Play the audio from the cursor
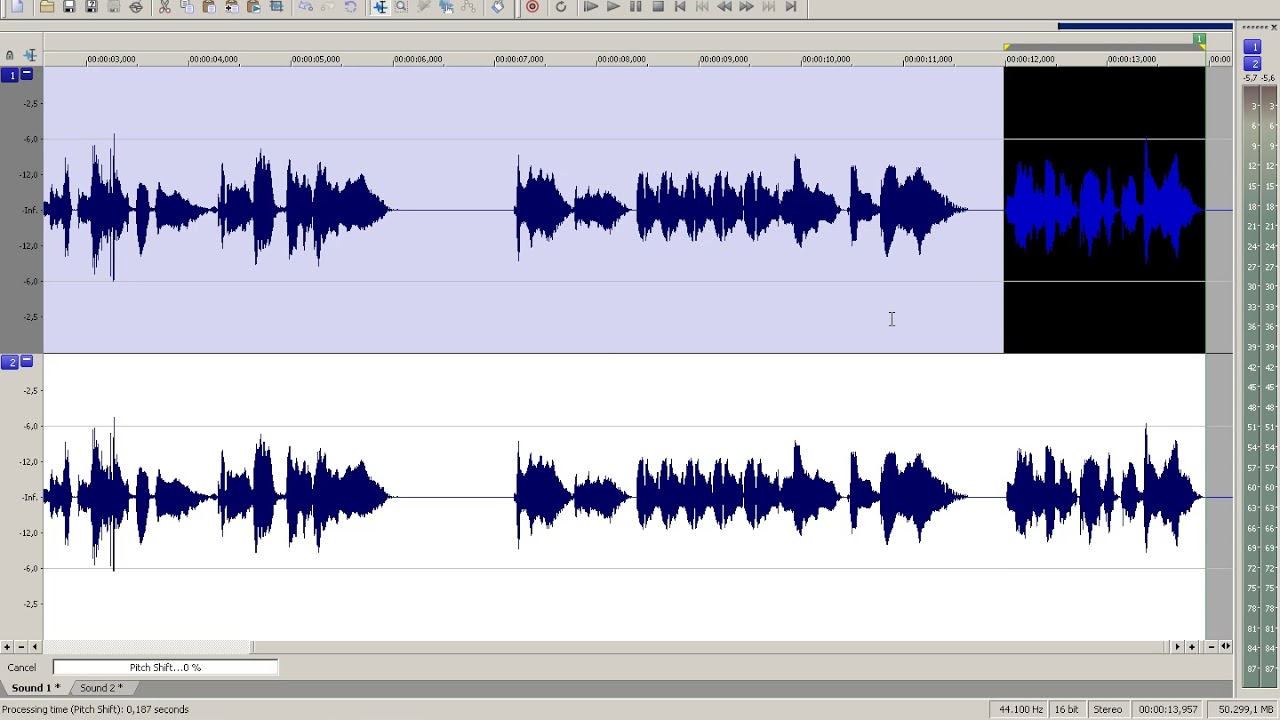The width and height of the screenshot is (1280, 720). coord(613,6)
